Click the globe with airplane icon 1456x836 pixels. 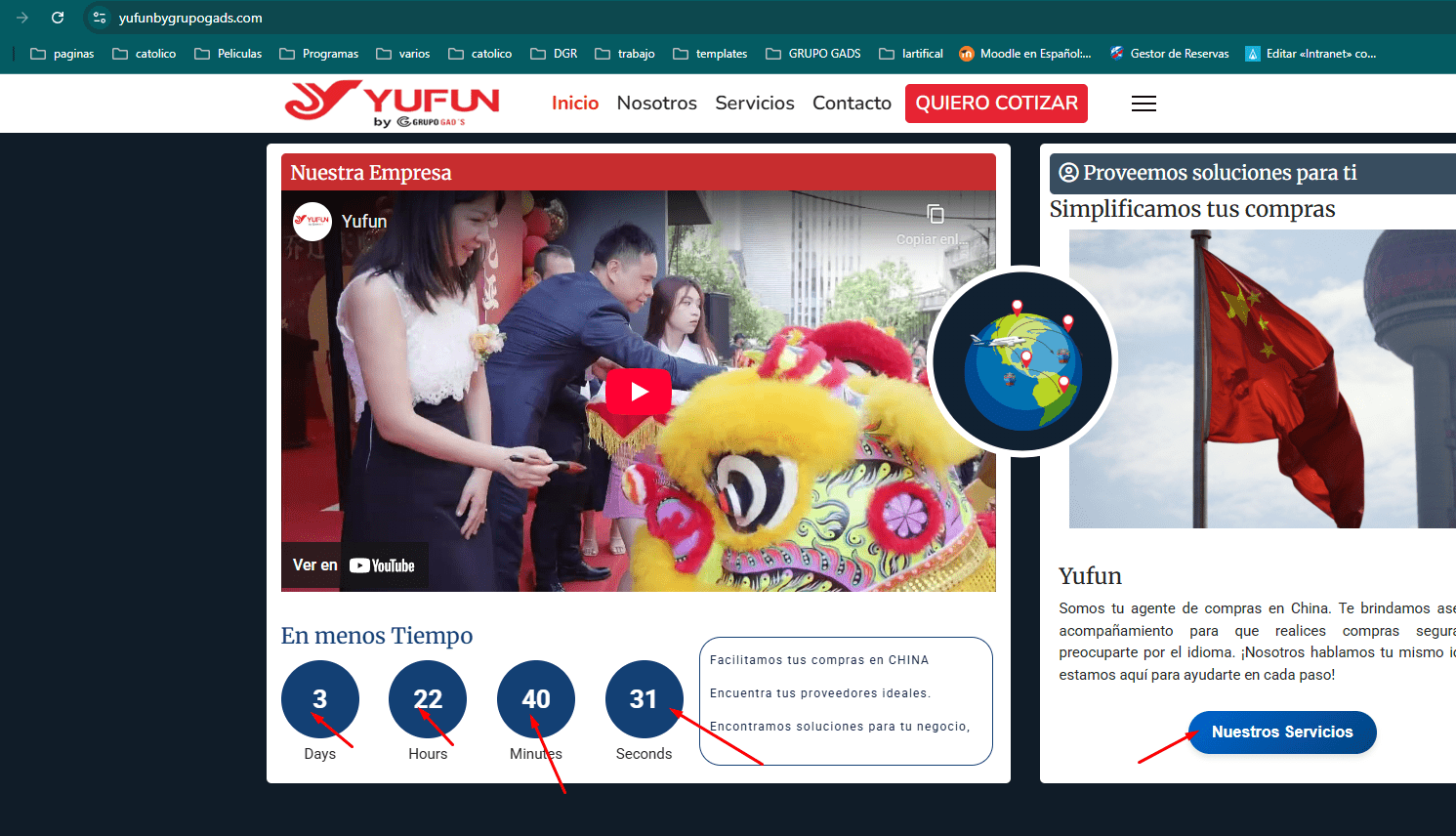coord(1021,361)
